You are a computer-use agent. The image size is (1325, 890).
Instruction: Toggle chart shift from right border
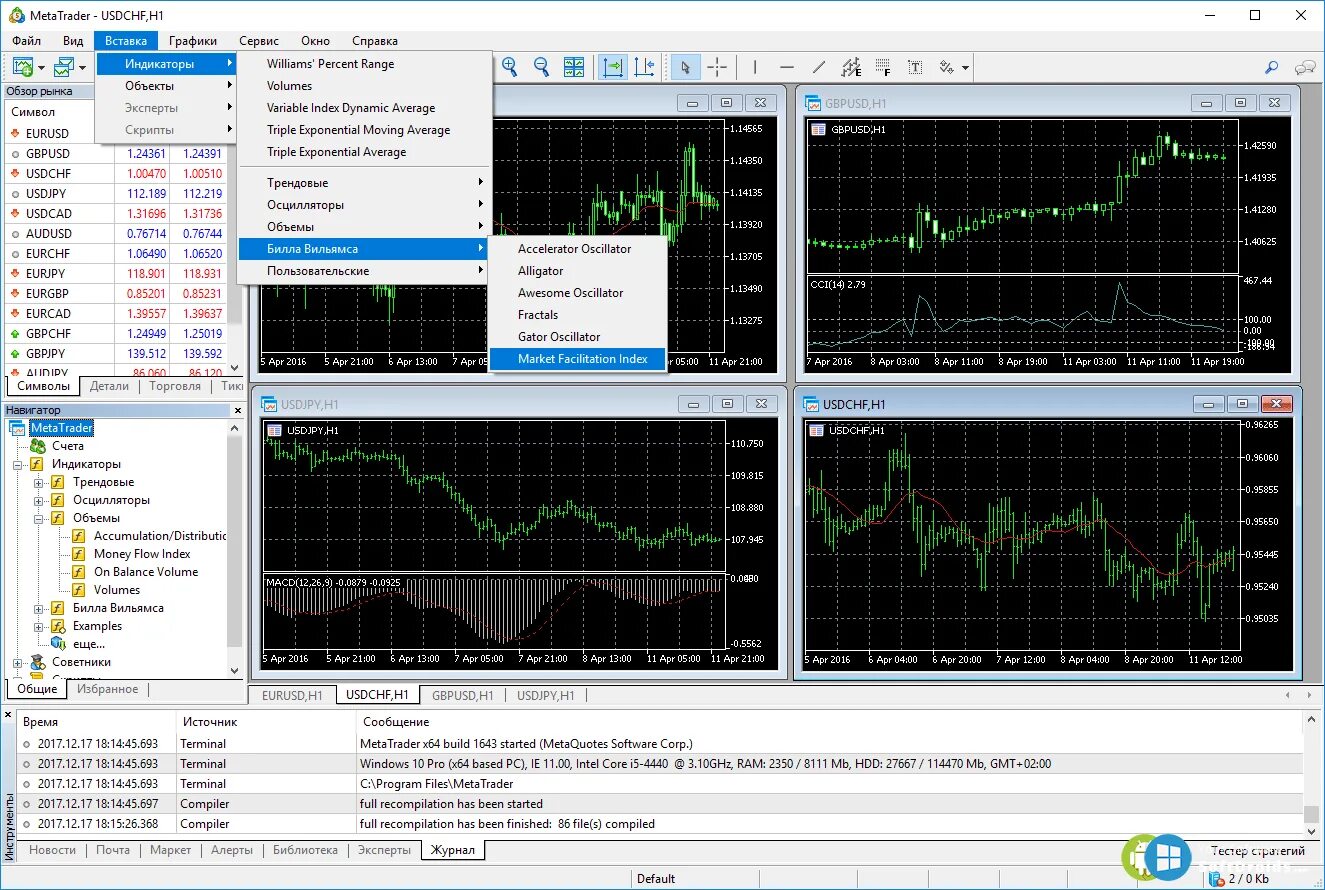(x=644, y=67)
